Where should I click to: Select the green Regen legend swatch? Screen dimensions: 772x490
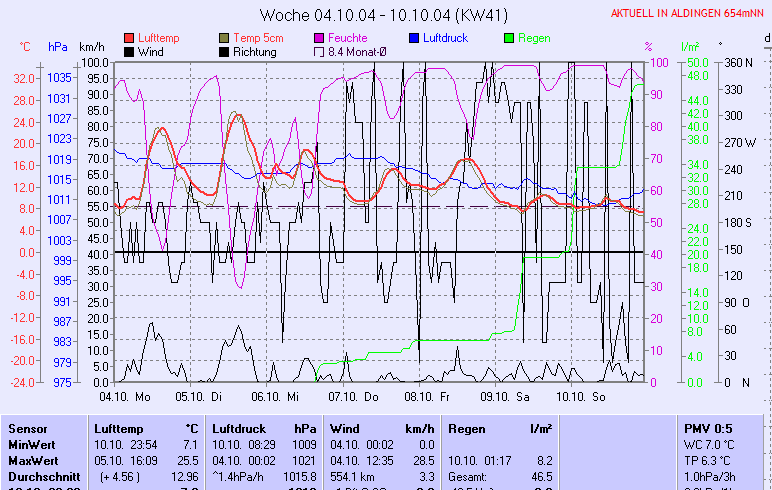[509, 38]
